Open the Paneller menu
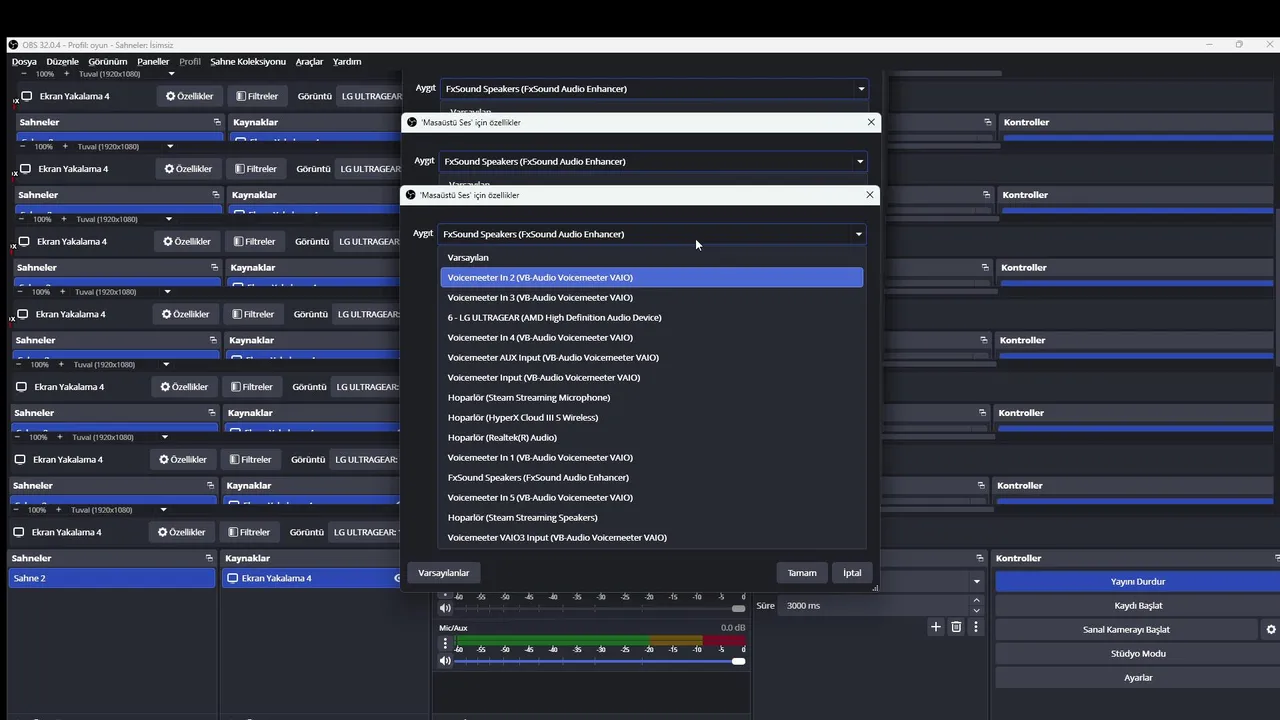The height and width of the screenshot is (720, 1280). (153, 61)
